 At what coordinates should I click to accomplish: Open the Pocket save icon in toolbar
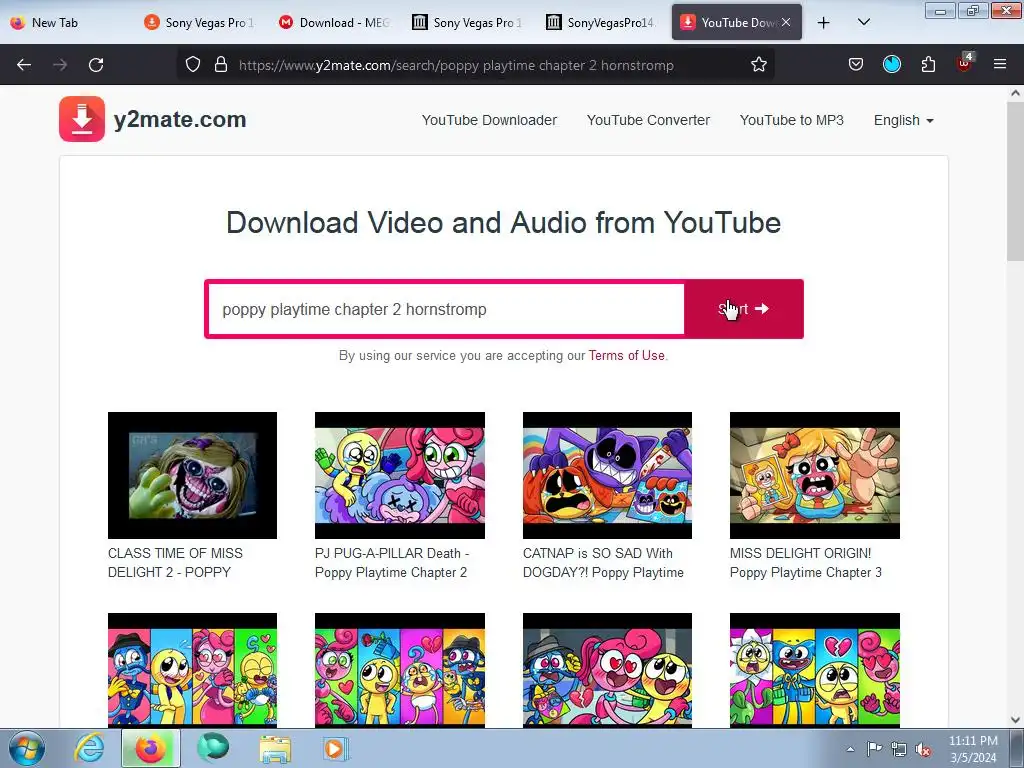pyautogui.click(x=856, y=64)
